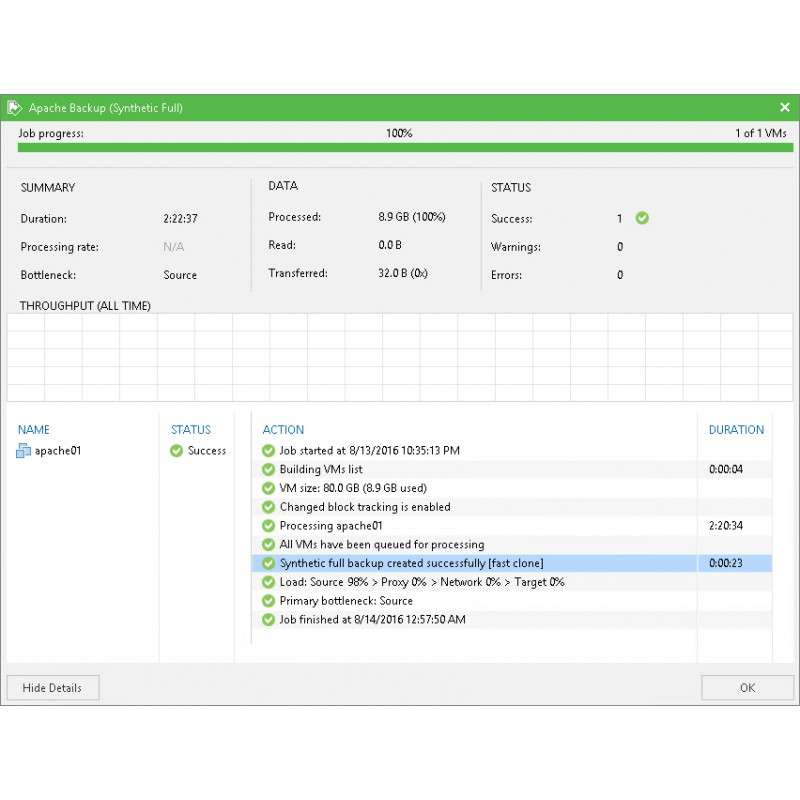Image resolution: width=800 pixels, height=800 pixels.
Task: Click check icon for Synthetic full backup row
Action: pyautogui.click(x=268, y=563)
